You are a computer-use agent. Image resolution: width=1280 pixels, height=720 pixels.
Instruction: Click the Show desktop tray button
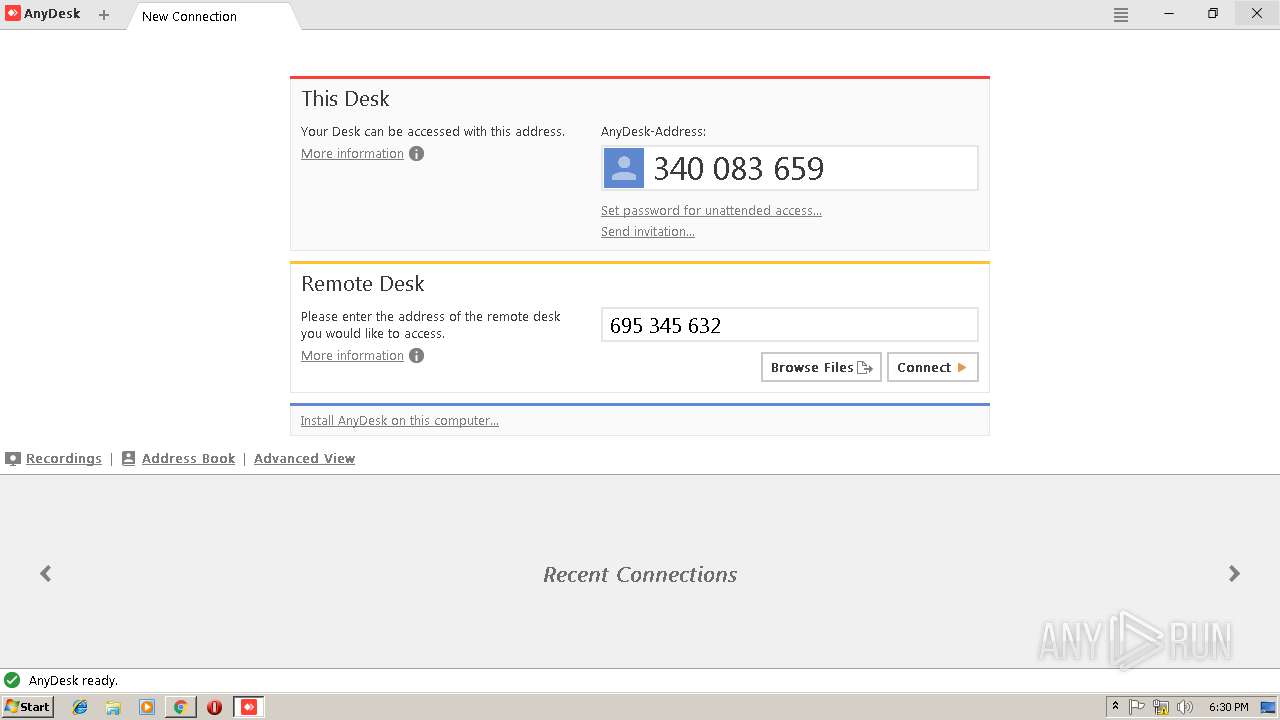pos(1268,707)
